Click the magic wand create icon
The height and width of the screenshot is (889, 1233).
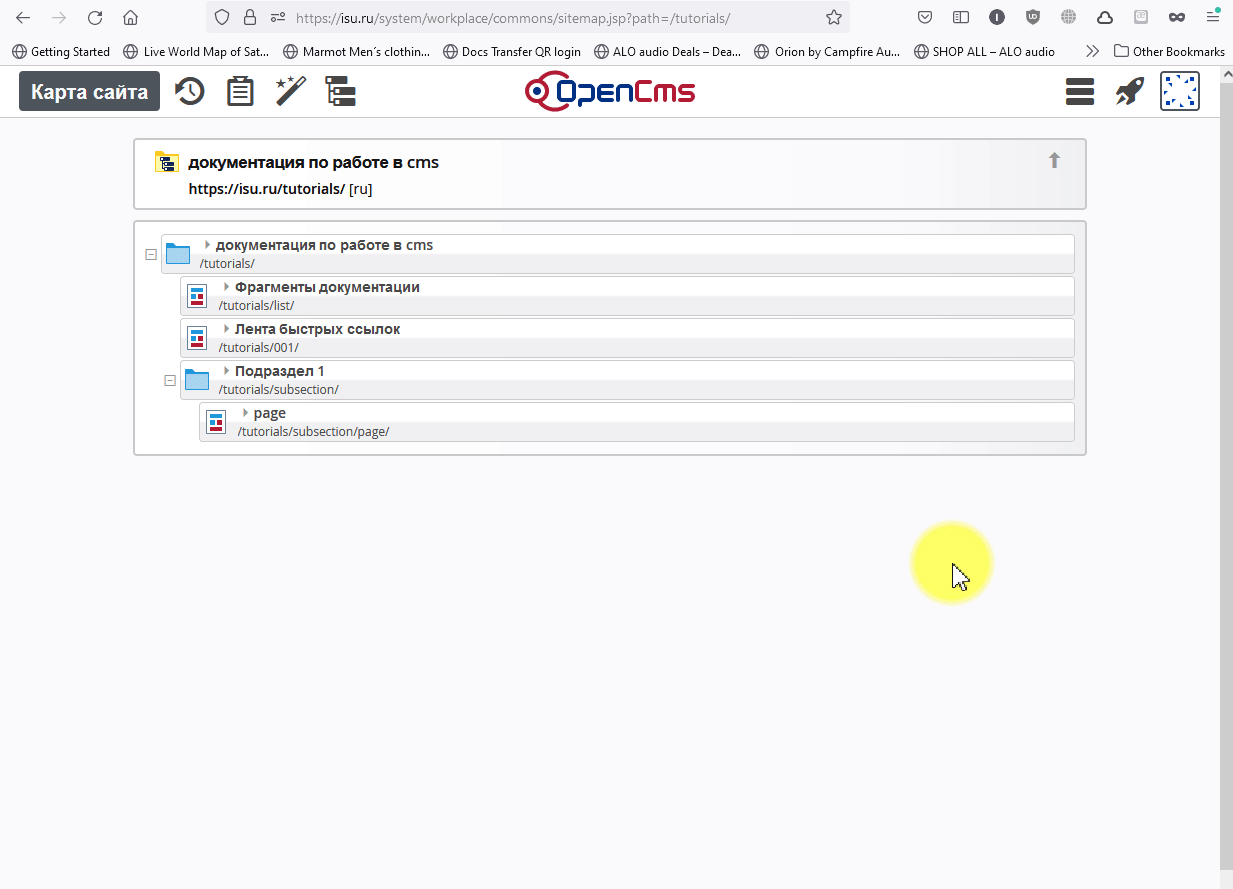[290, 92]
